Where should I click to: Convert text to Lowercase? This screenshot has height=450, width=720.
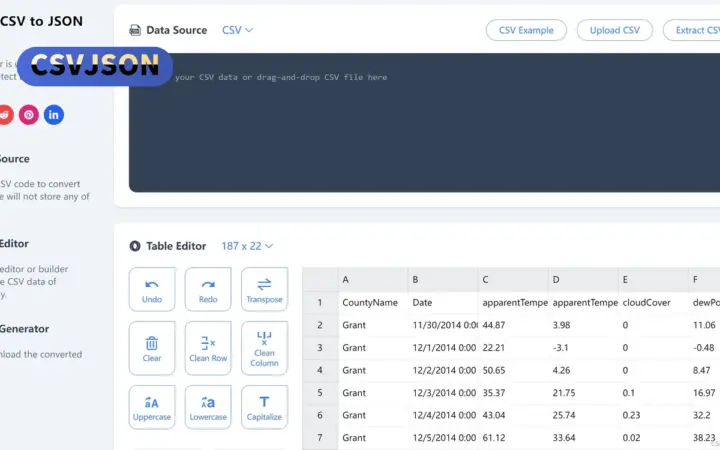pyautogui.click(x=208, y=407)
